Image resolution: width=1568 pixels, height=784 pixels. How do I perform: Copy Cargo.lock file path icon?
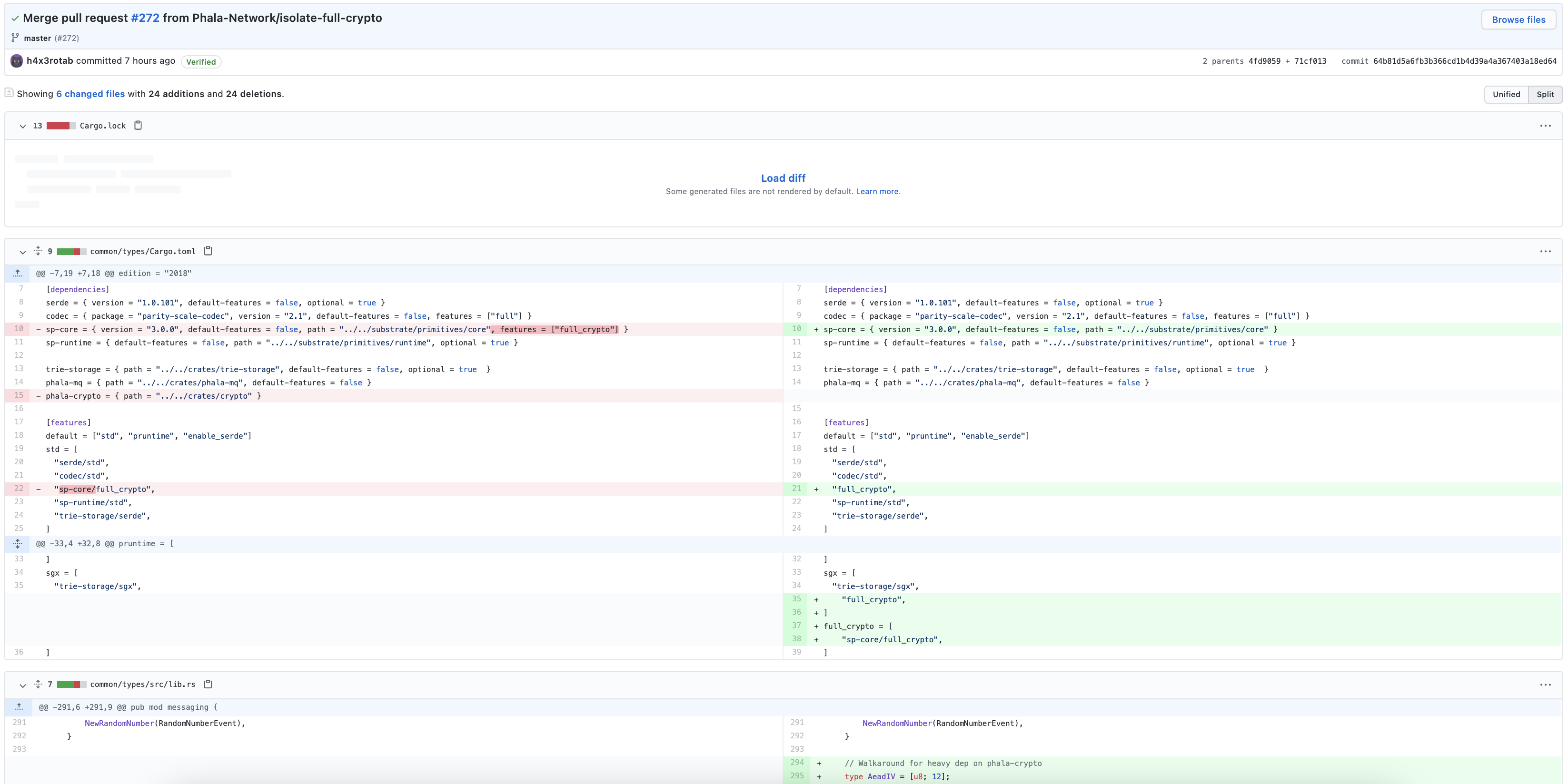click(x=138, y=125)
